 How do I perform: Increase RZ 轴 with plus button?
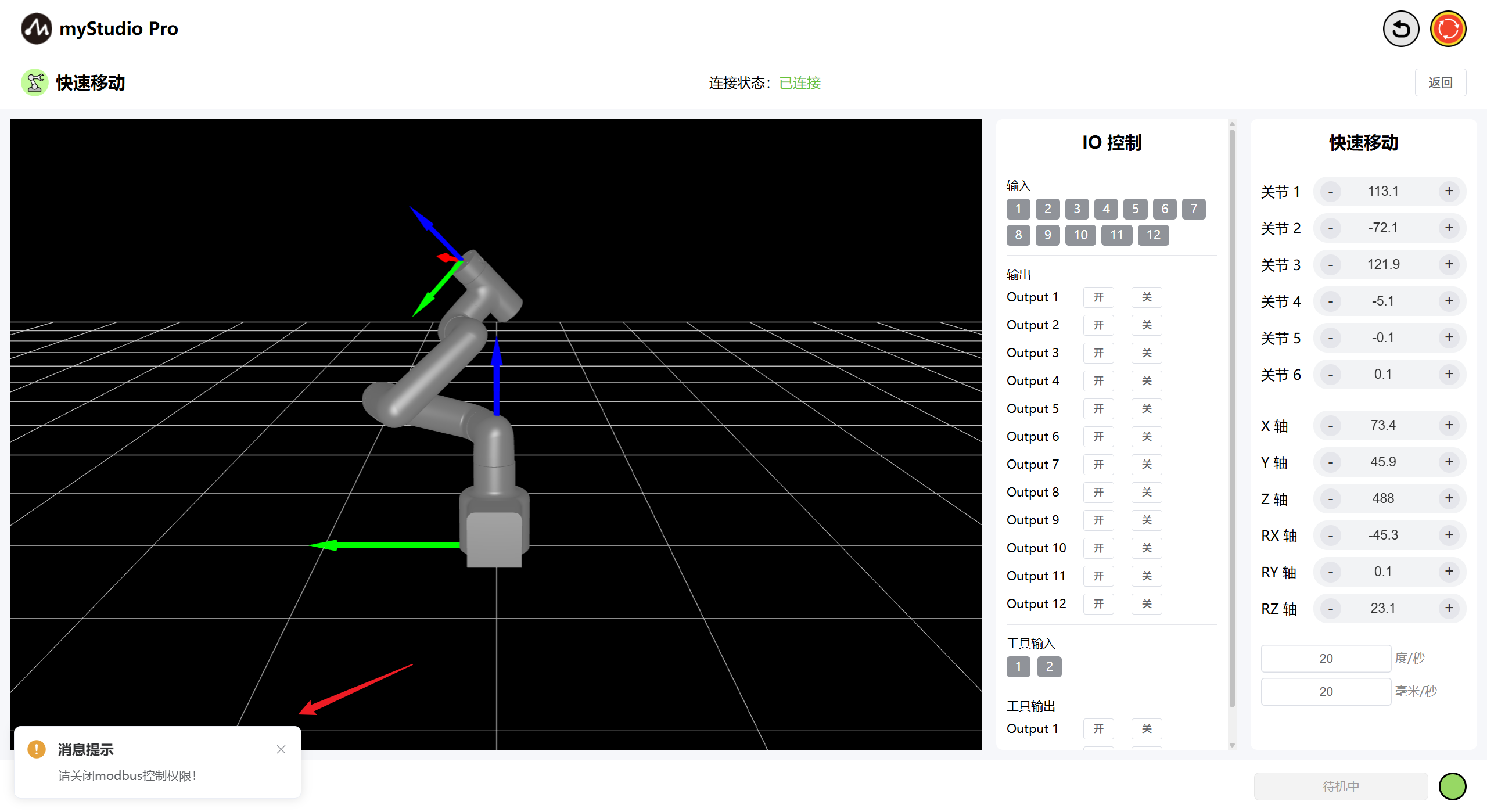tap(1449, 608)
